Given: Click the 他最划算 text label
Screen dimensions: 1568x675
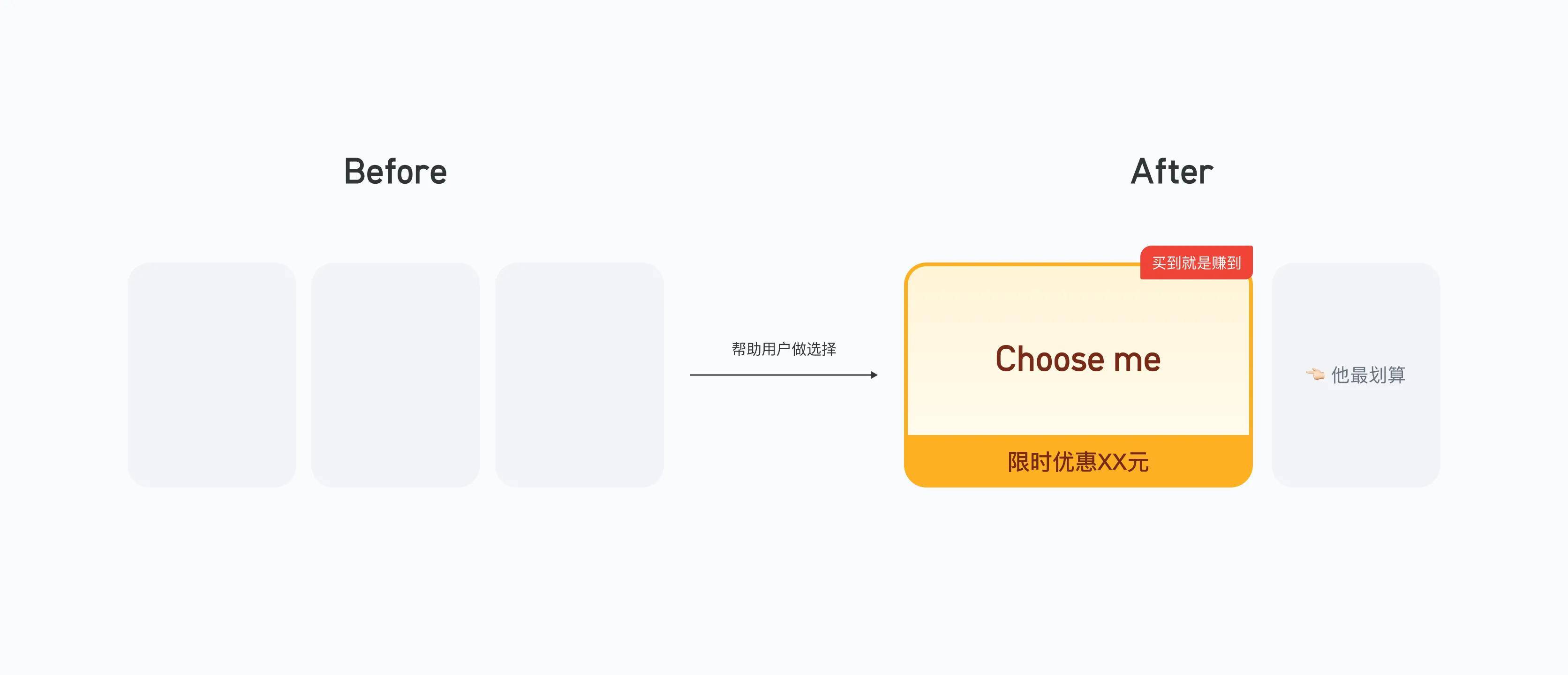Looking at the screenshot, I should click(x=1368, y=375).
